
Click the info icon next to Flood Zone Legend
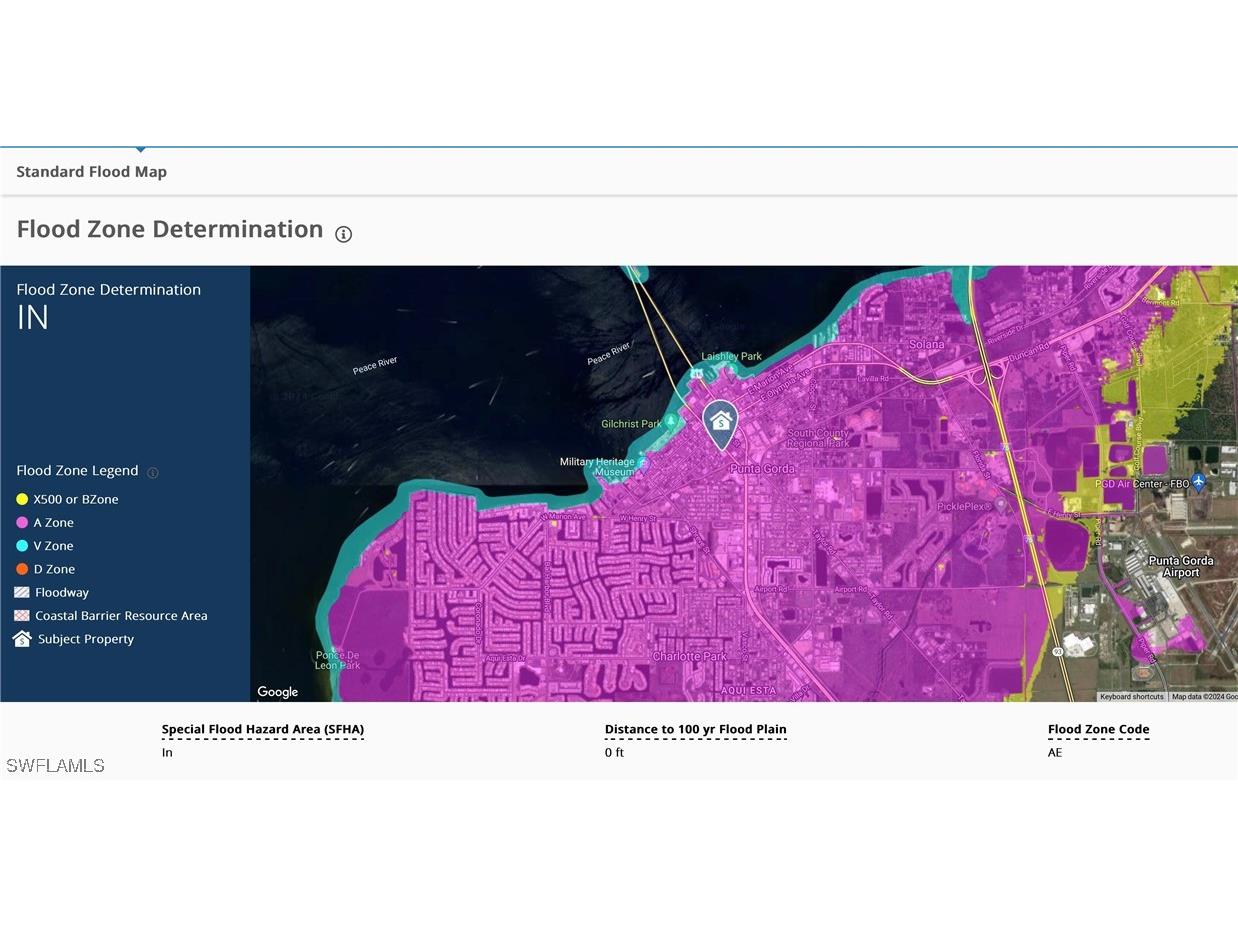(x=153, y=472)
